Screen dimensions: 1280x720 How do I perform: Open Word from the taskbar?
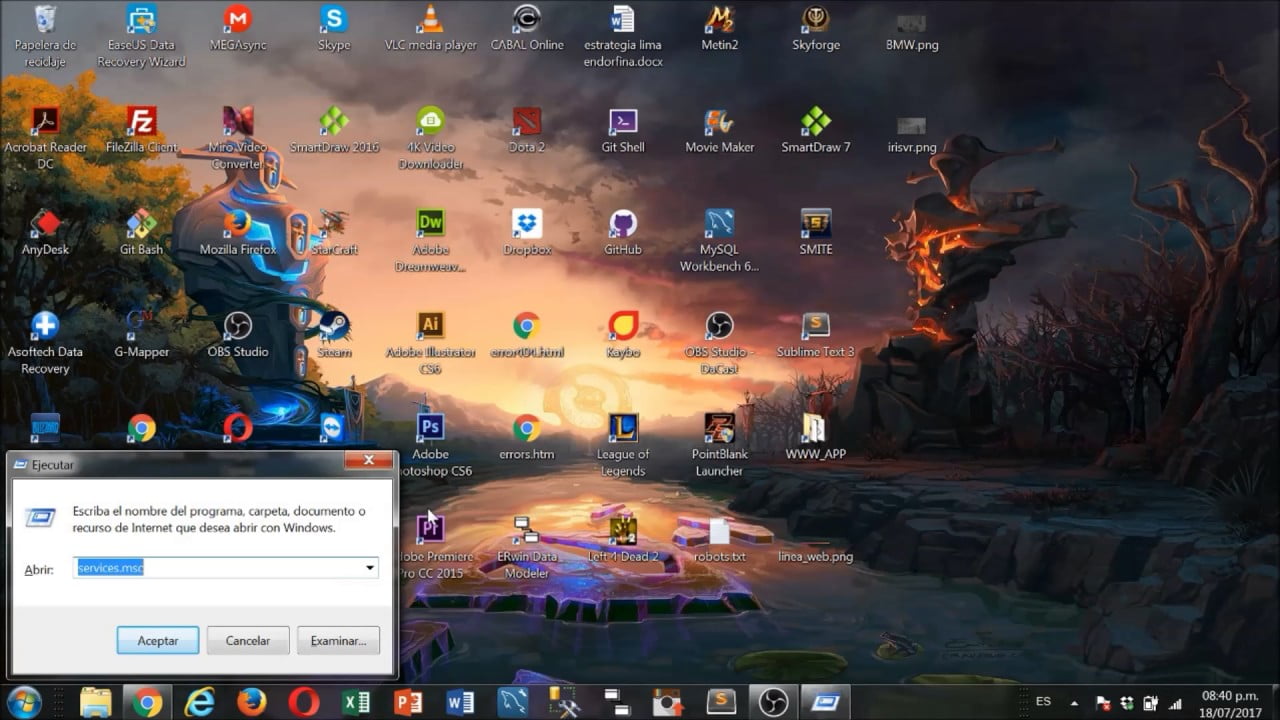pos(460,702)
